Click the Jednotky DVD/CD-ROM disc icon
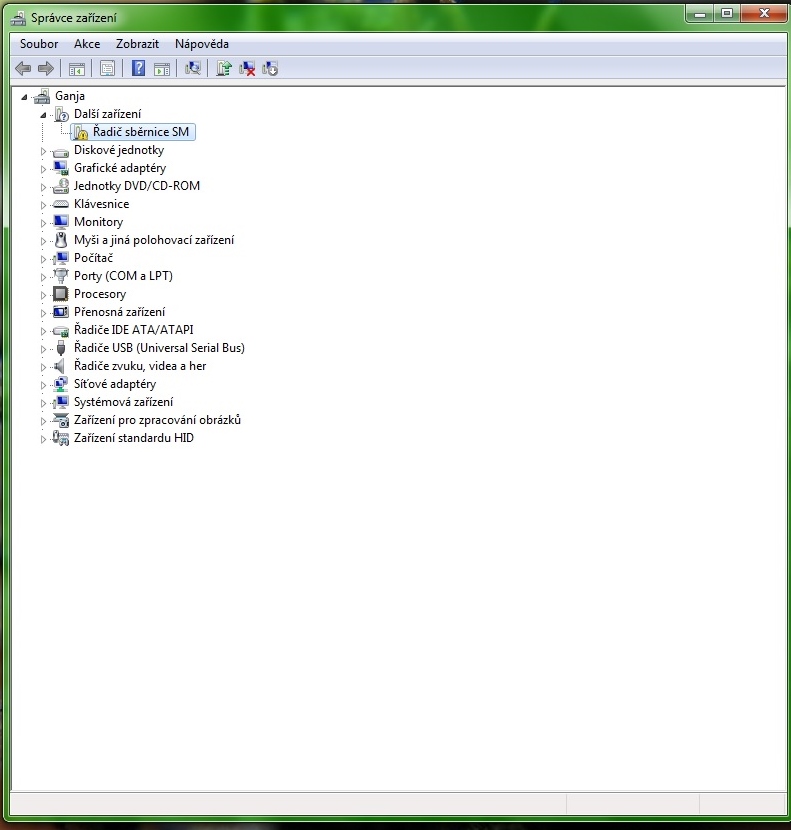791x830 pixels. 61,186
